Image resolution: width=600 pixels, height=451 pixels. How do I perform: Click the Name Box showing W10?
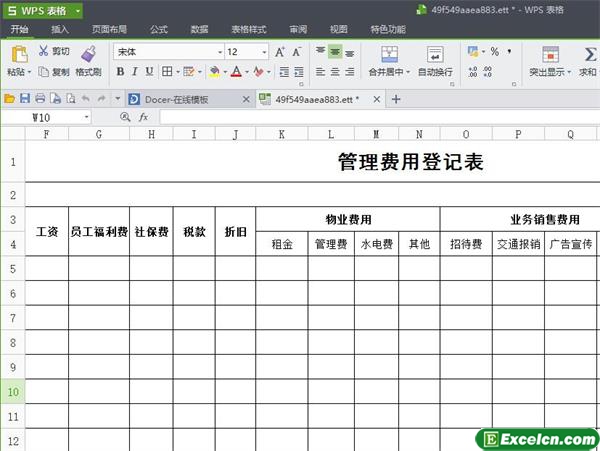pyautogui.click(x=60, y=117)
